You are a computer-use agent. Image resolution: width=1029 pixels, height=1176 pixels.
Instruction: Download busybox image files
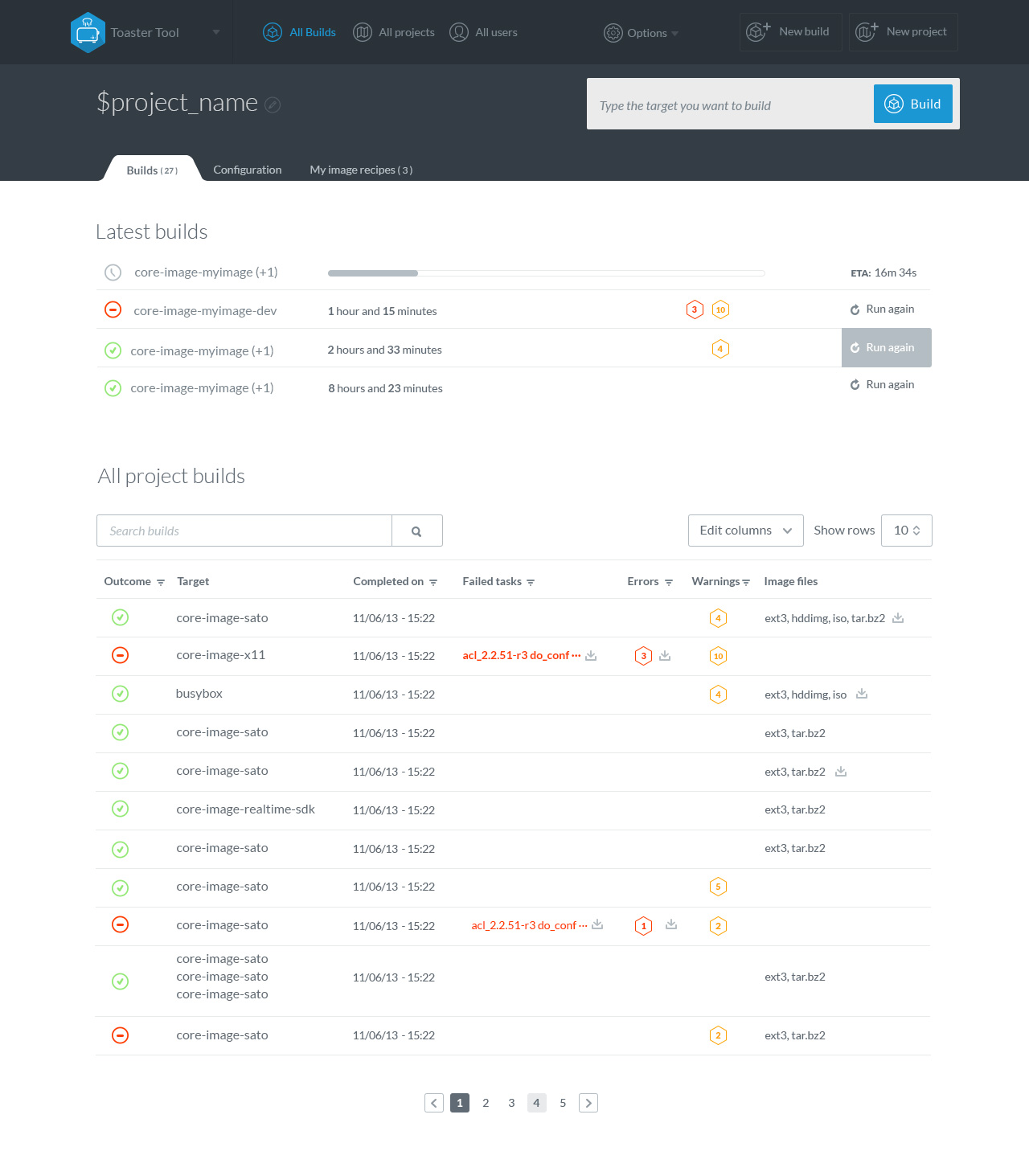pyautogui.click(x=862, y=694)
